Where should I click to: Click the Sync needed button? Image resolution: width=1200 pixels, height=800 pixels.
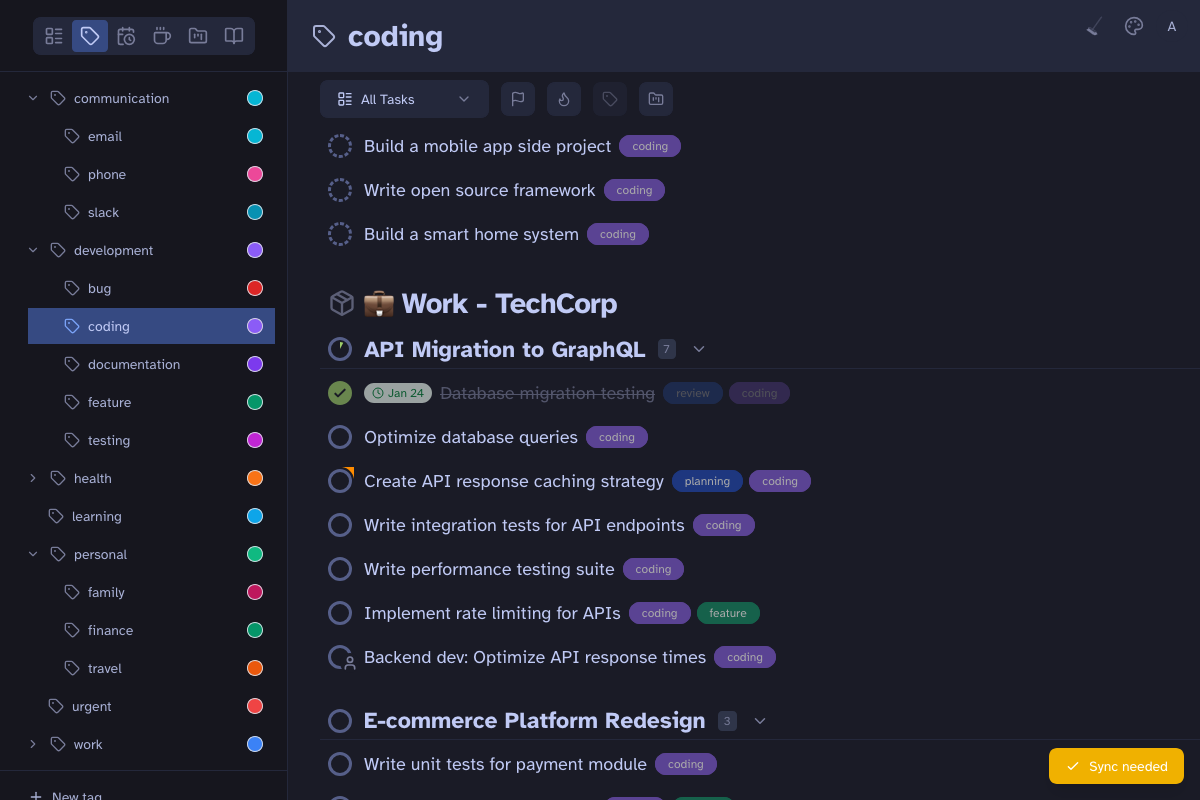pos(1116,766)
